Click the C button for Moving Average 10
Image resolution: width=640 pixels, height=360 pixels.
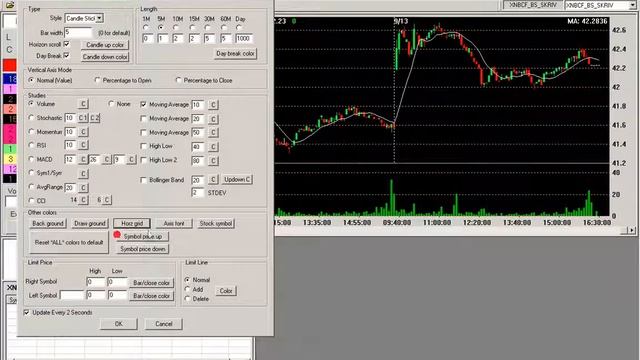coord(213,105)
